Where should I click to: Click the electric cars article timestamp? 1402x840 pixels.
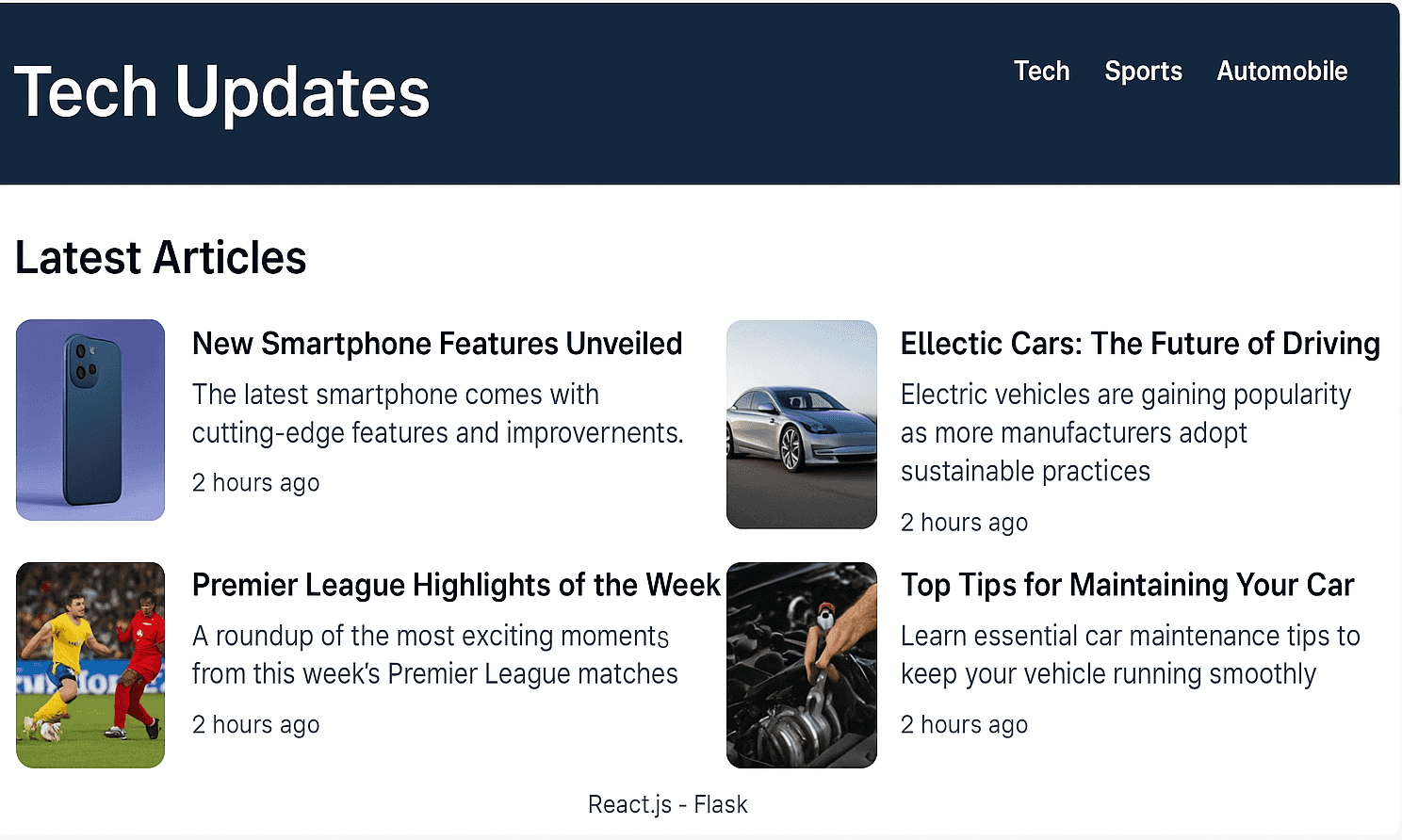coord(964,522)
